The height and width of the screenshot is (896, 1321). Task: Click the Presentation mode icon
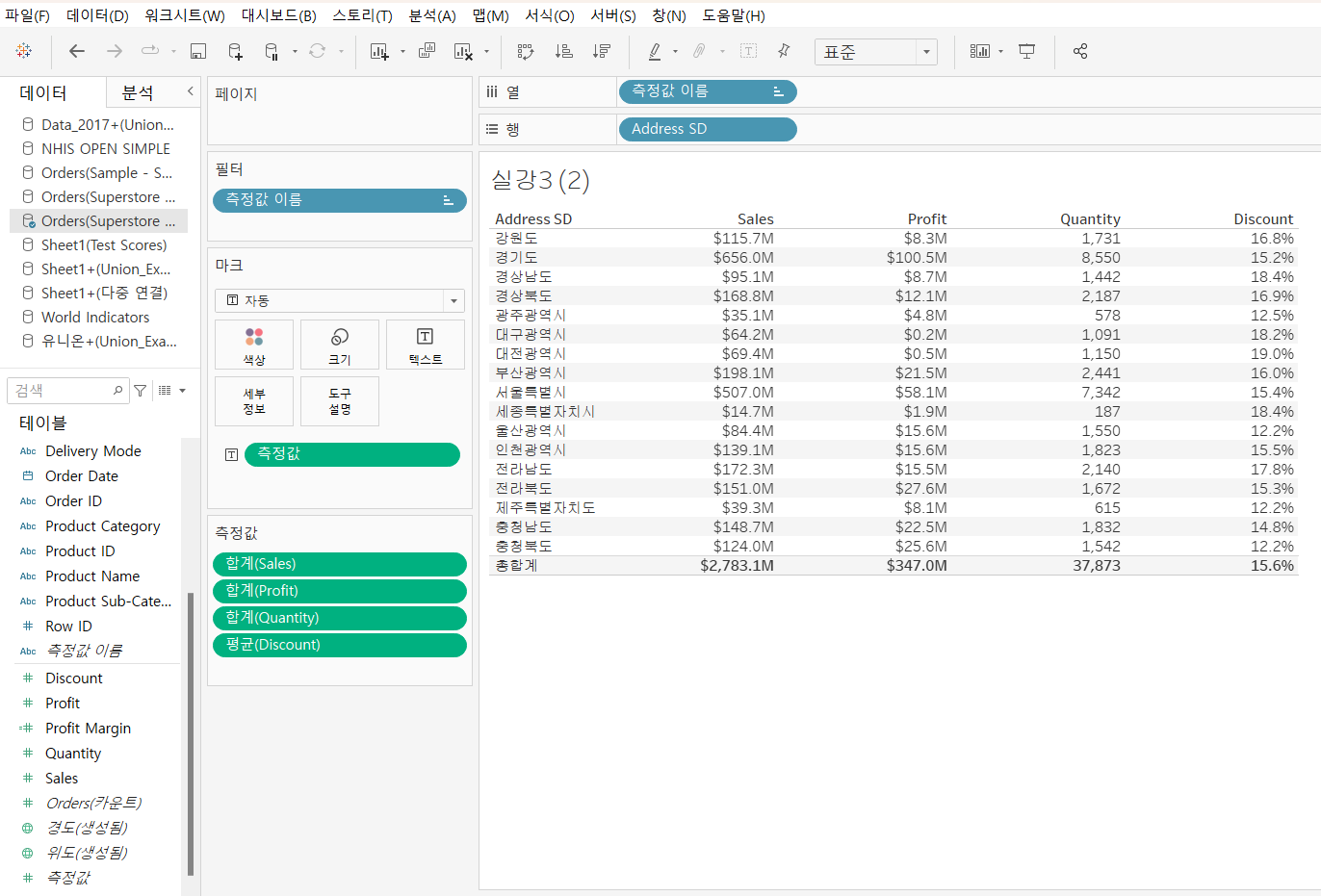(1027, 51)
